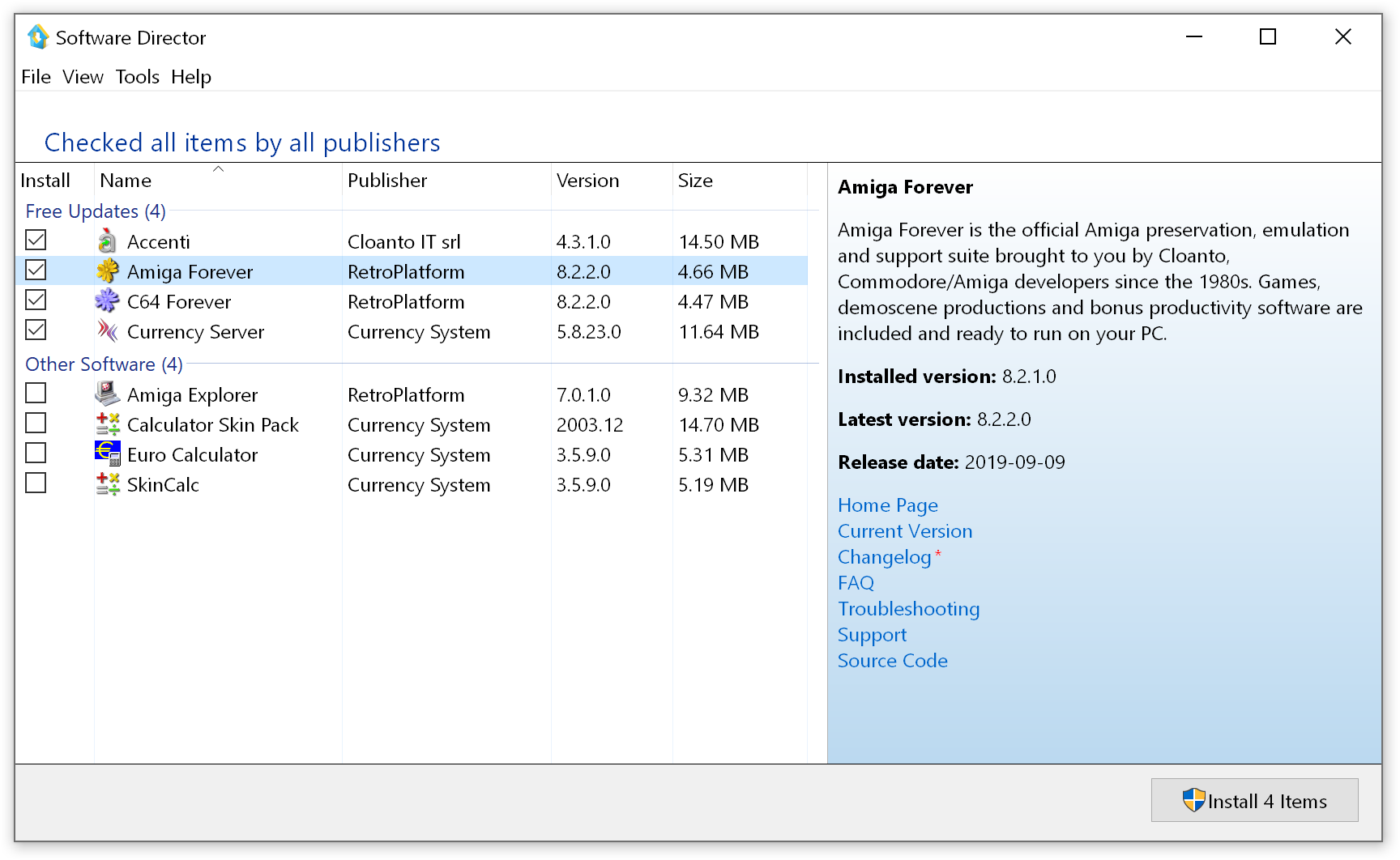Click the 4.66 MB size cell

tap(713, 272)
